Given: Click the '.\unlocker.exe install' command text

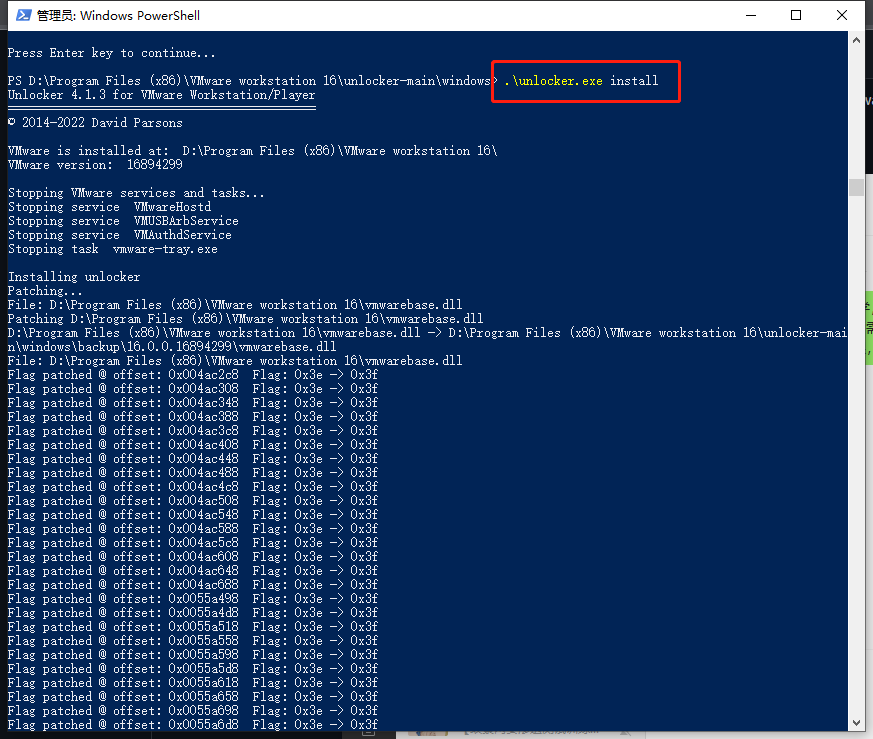Looking at the screenshot, I should 581,81.
